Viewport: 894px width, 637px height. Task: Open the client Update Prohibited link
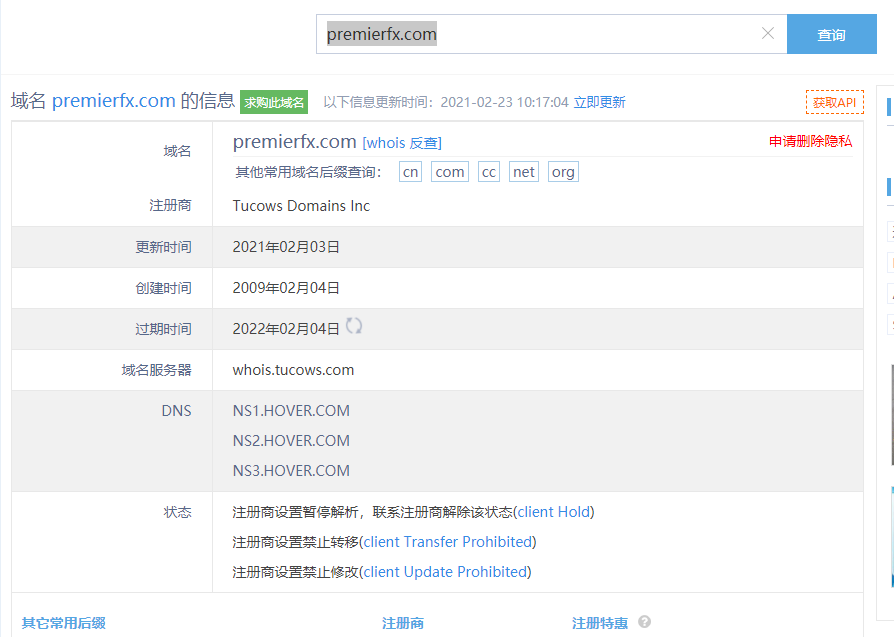coord(445,572)
